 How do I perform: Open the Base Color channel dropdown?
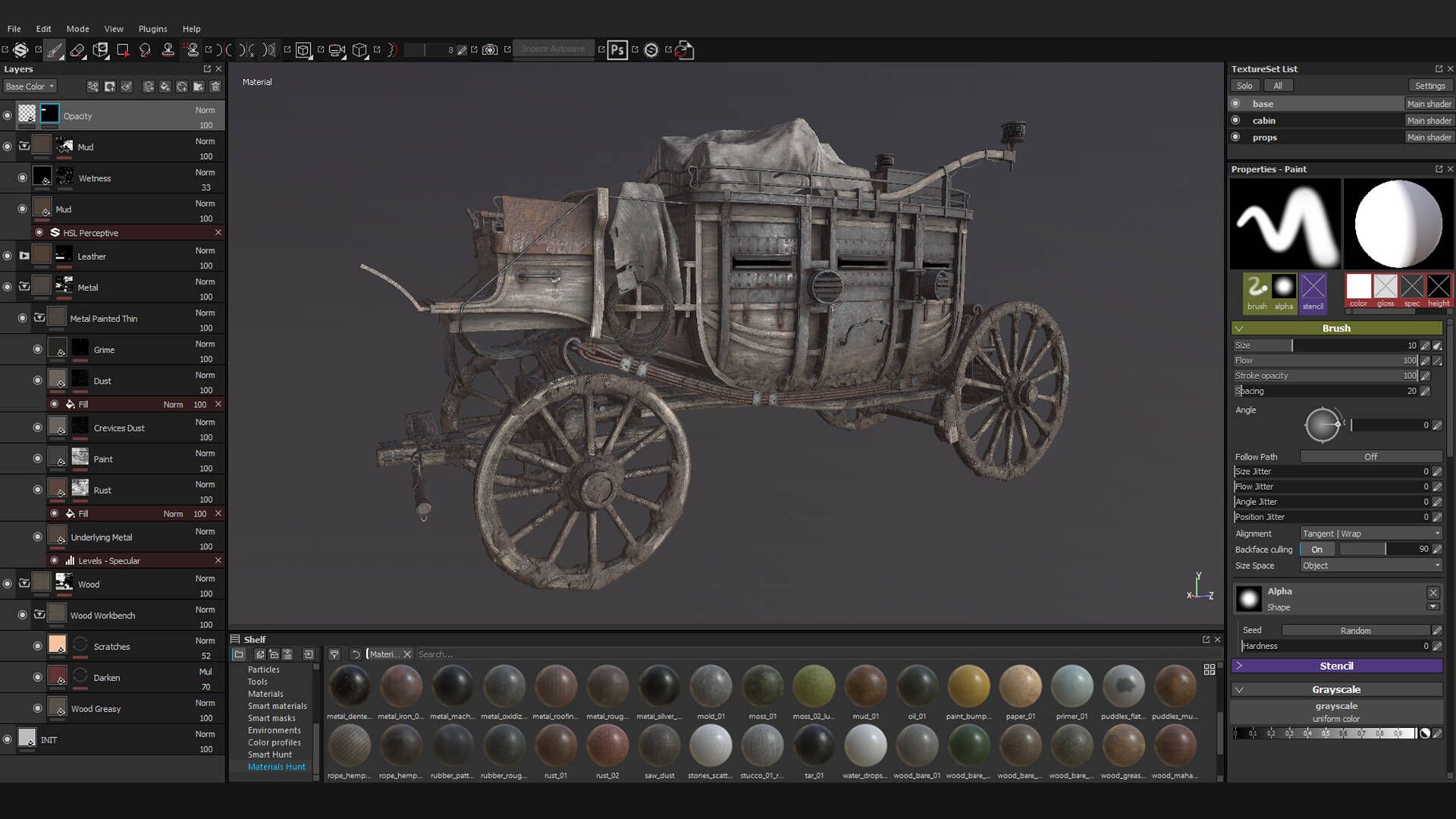[30, 86]
